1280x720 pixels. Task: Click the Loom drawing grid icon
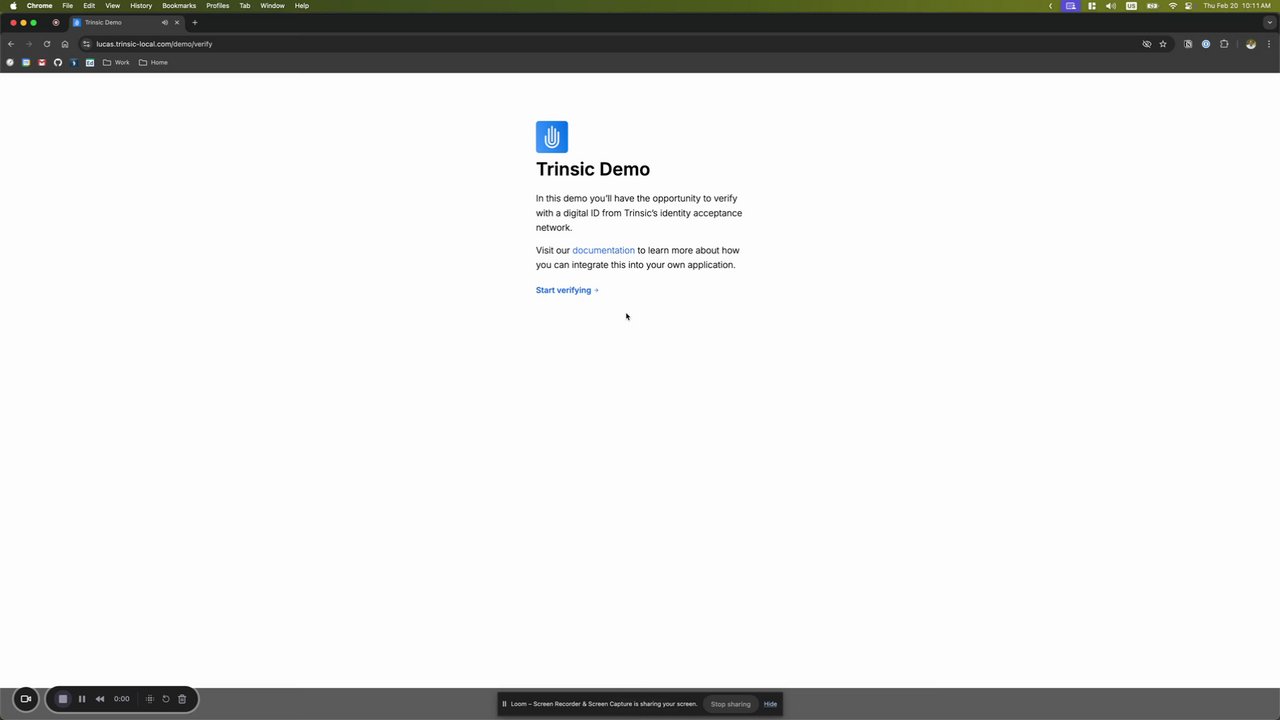(150, 699)
